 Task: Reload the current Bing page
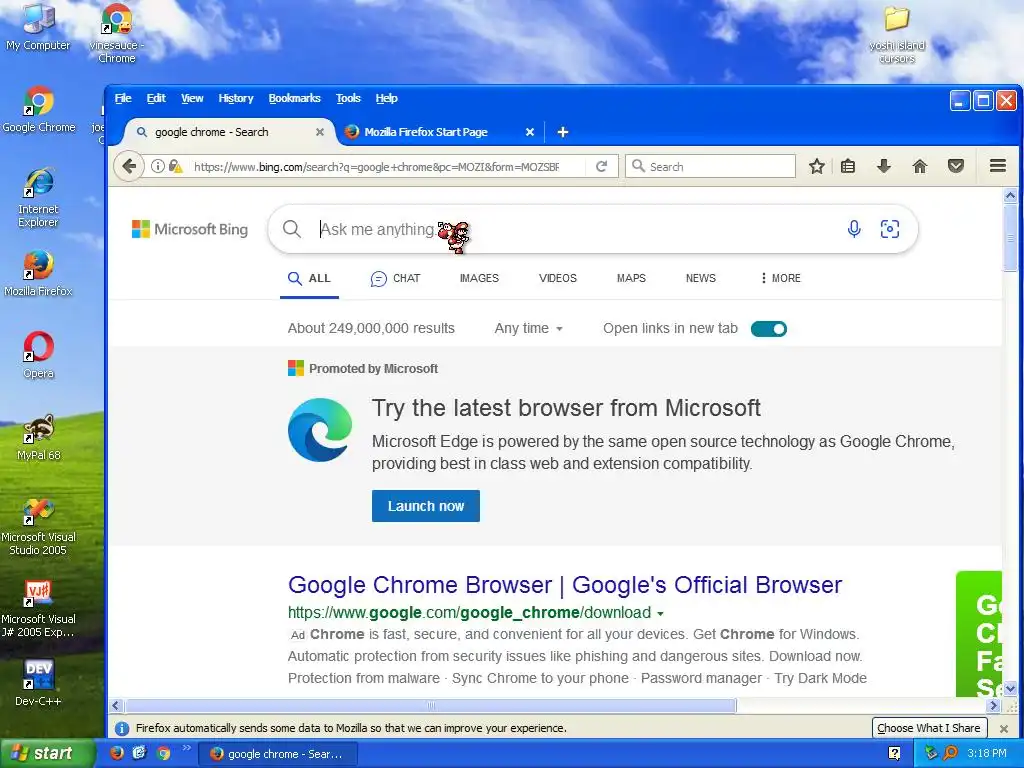pos(601,167)
